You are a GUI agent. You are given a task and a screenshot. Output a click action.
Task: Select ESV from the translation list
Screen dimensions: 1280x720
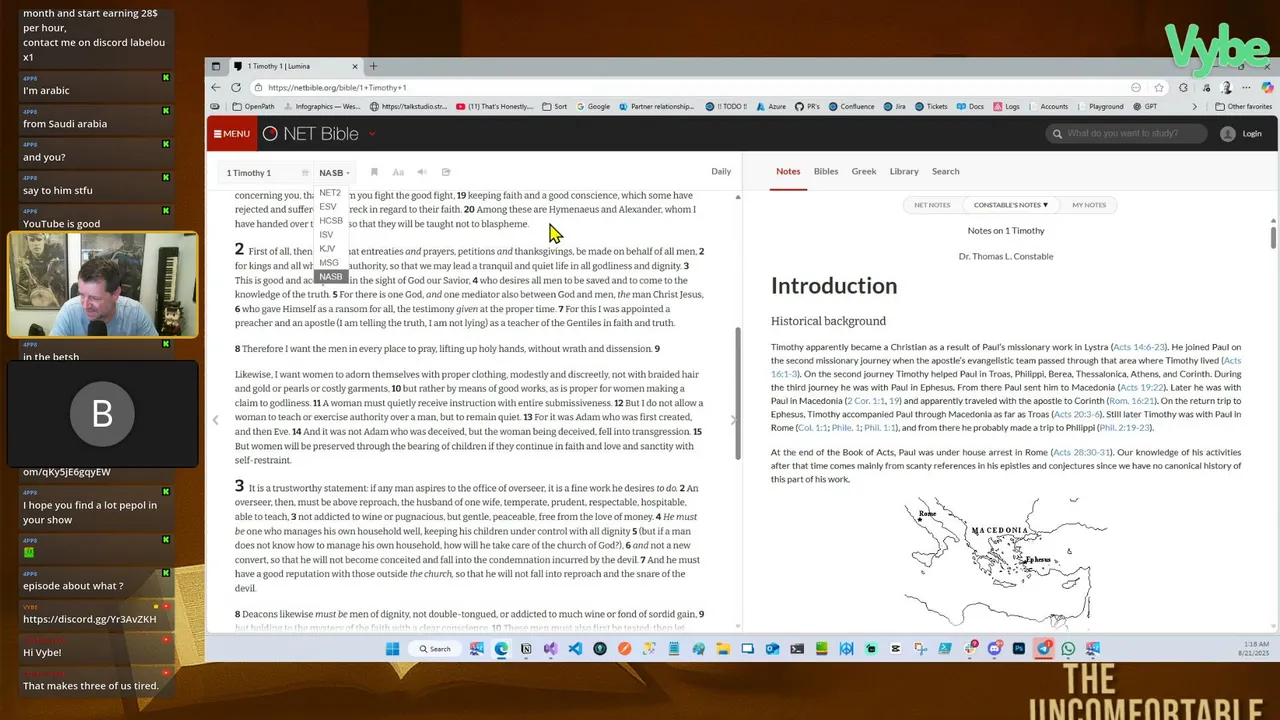coord(328,207)
